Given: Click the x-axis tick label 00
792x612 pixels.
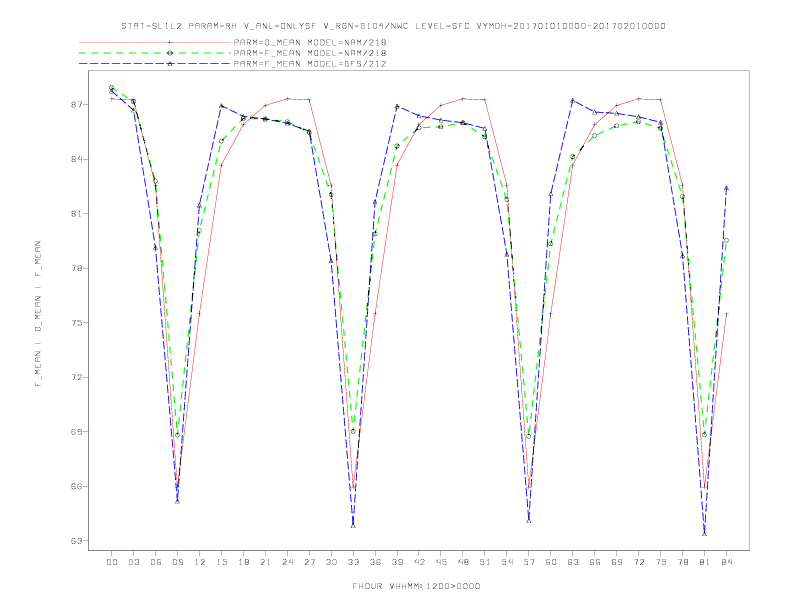Looking at the screenshot, I should 112,562.
